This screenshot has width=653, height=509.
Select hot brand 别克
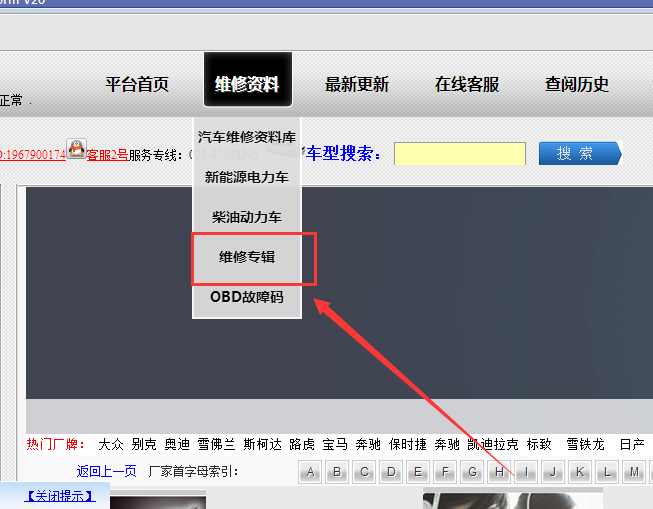[144, 444]
